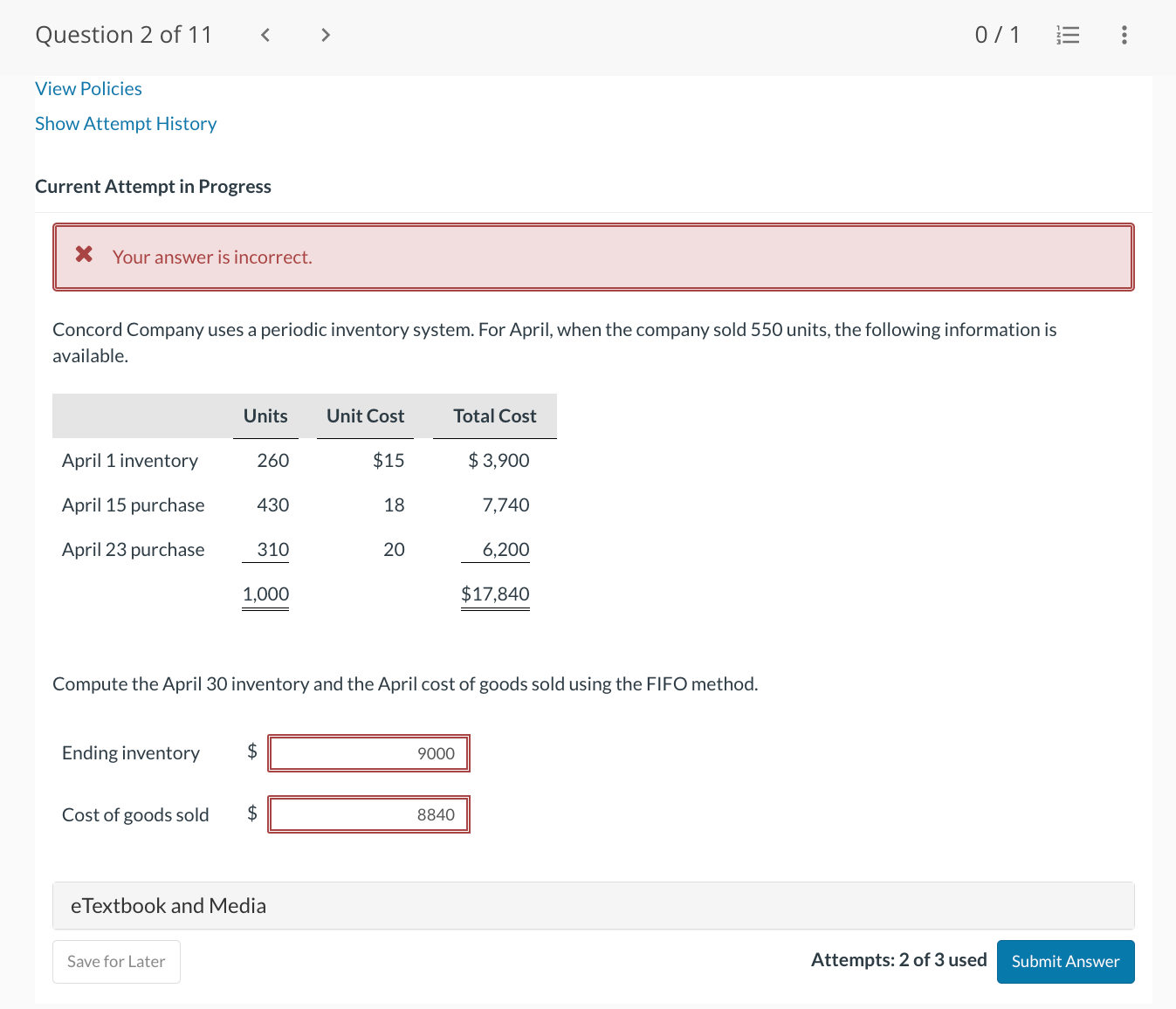Click the Total Cost column header
The image size is (1176, 1009).
pos(495,416)
